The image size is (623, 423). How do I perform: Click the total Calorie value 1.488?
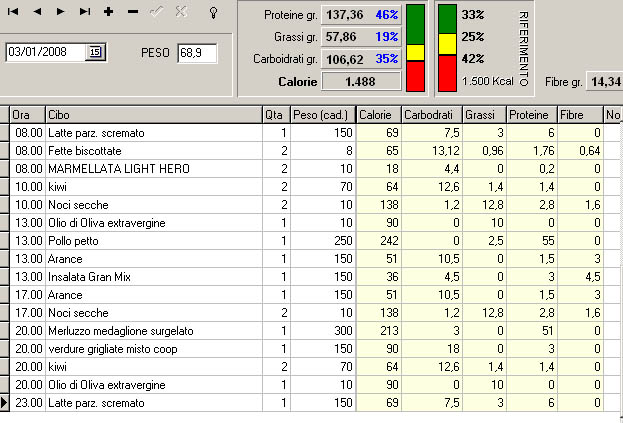click(x=361, y=81)
